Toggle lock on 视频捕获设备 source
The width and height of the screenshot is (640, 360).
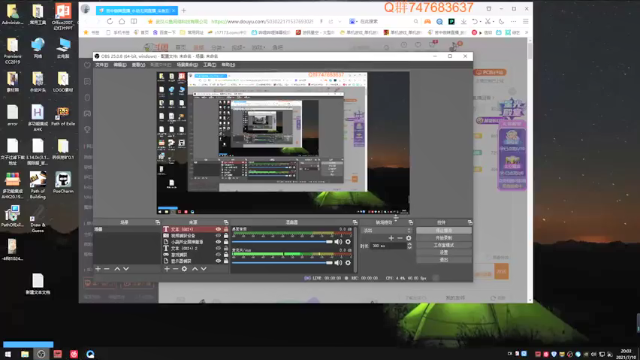pyautogui.click(x=226, y=236)
